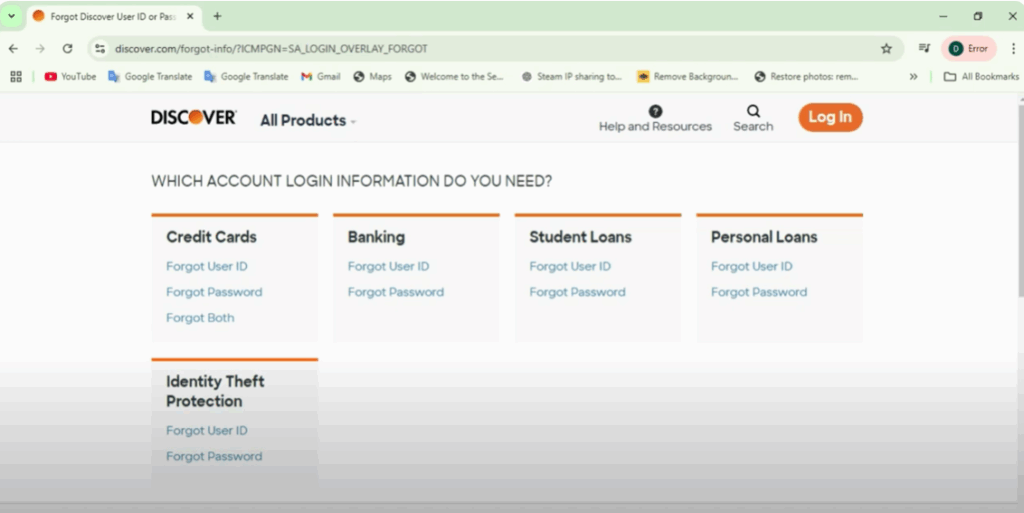Screen dimensions: 1024x513
Task: Click Forgot User ID under Credit Cards
Action: pyautogui.click(x=206, y=266)
